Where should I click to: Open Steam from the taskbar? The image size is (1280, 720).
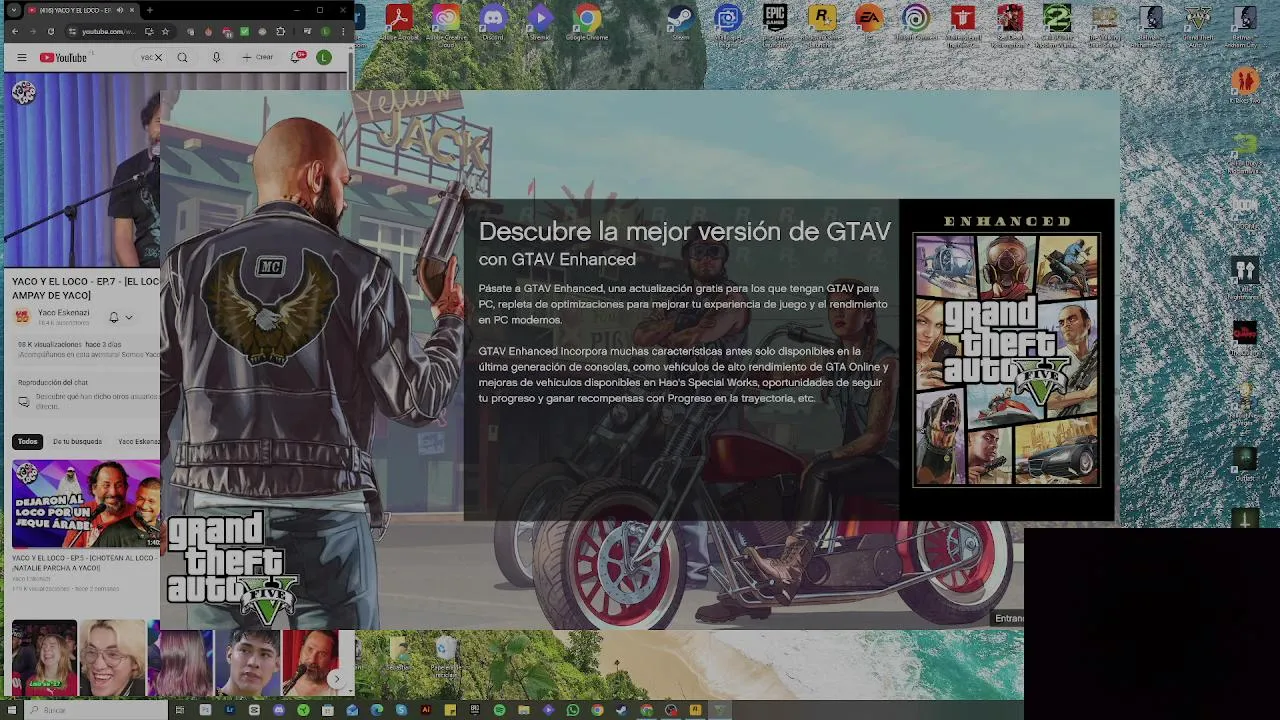[621, 710]
